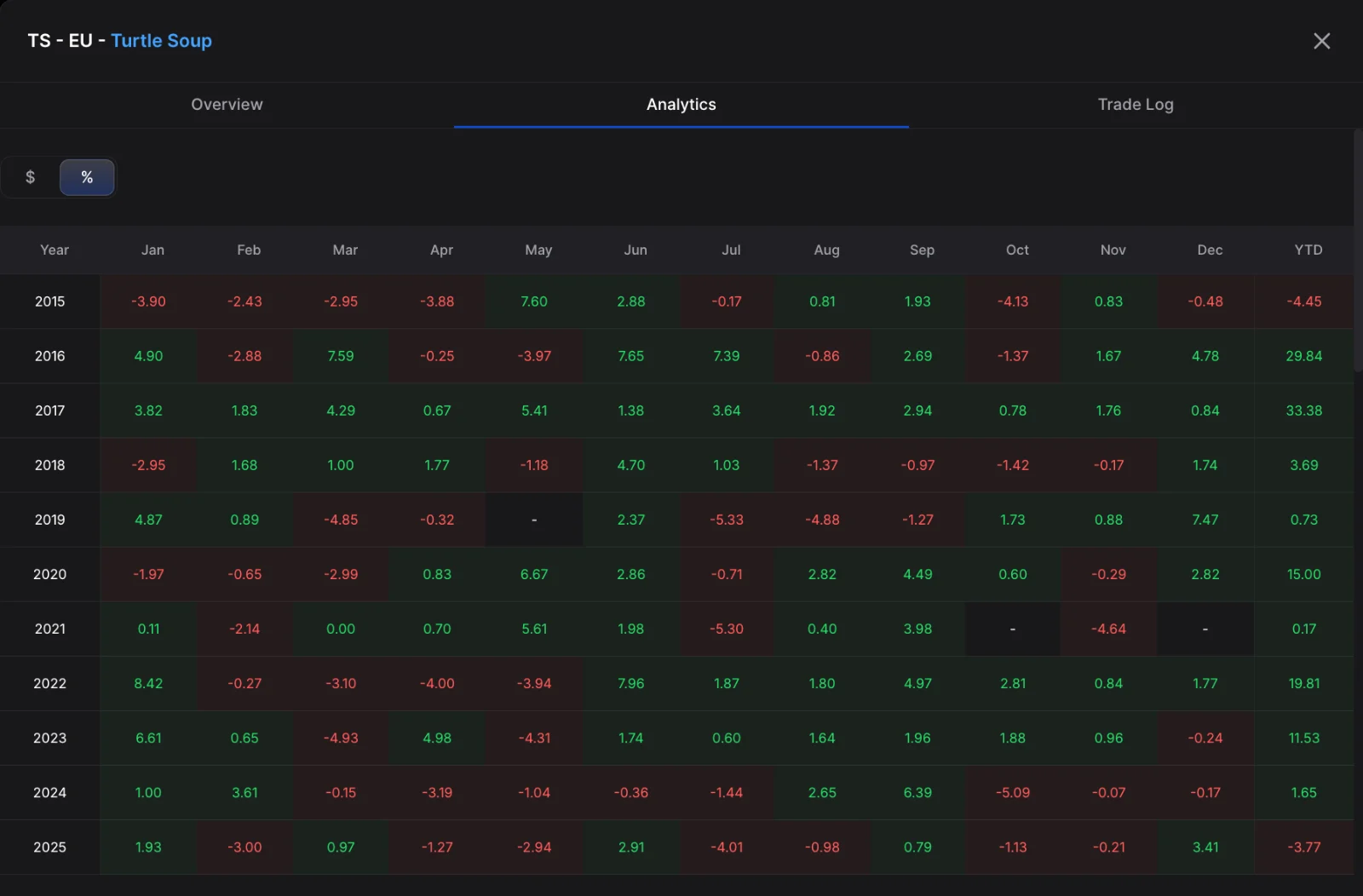Select the 2024 year row label
Viewport: 1363px width, 896px height.
tap(49, 792)
